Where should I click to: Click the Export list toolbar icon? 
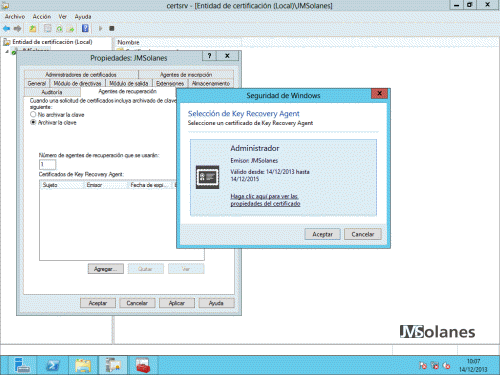coord(70,29)
